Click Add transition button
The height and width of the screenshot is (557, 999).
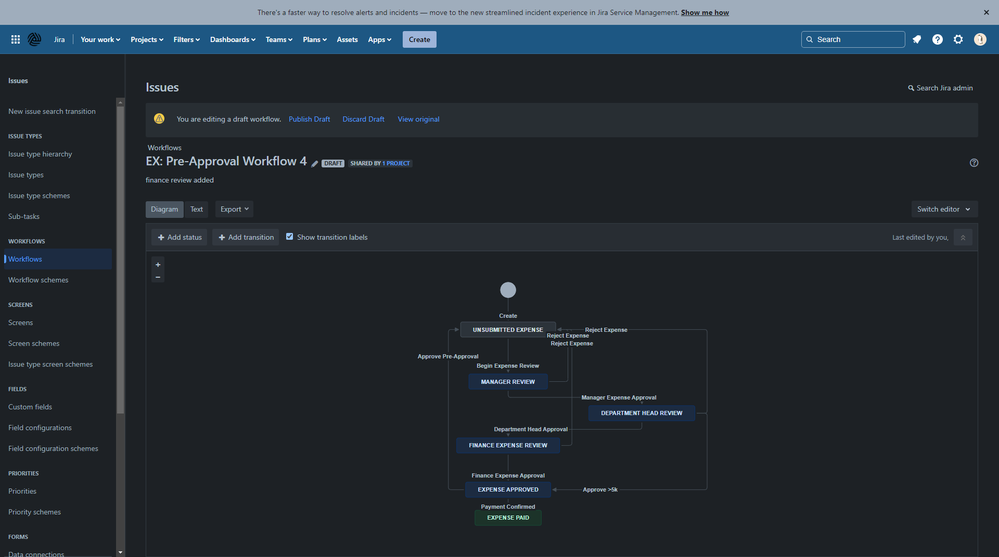coord(246,237)
